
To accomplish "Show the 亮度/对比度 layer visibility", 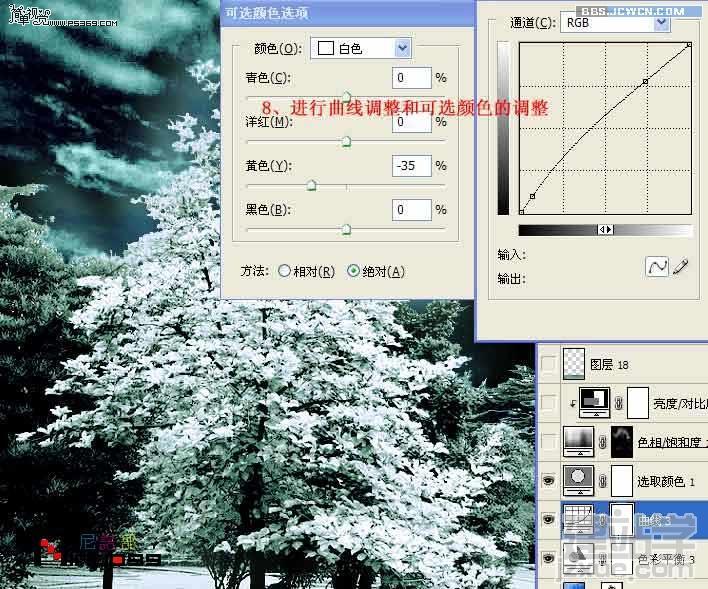I will coord(548,402).
